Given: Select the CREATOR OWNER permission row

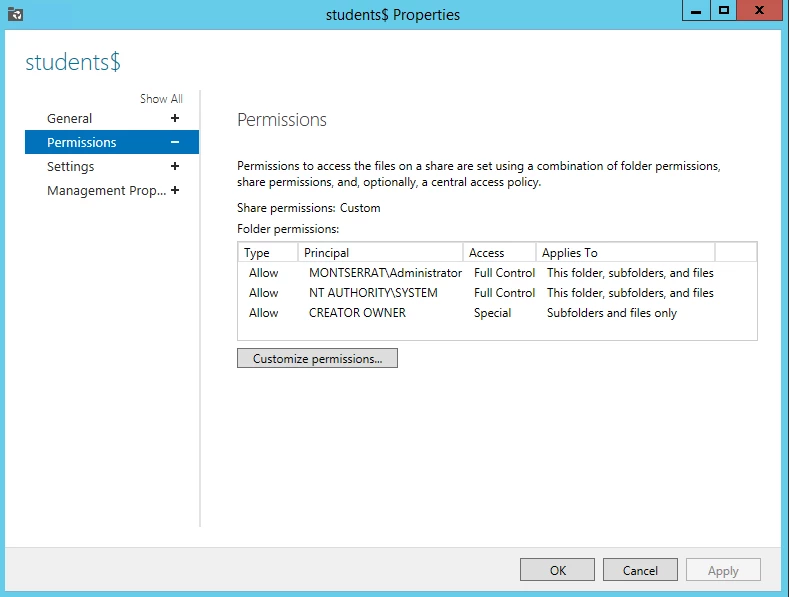Looking at the screenshot, I should coord(497,313).
